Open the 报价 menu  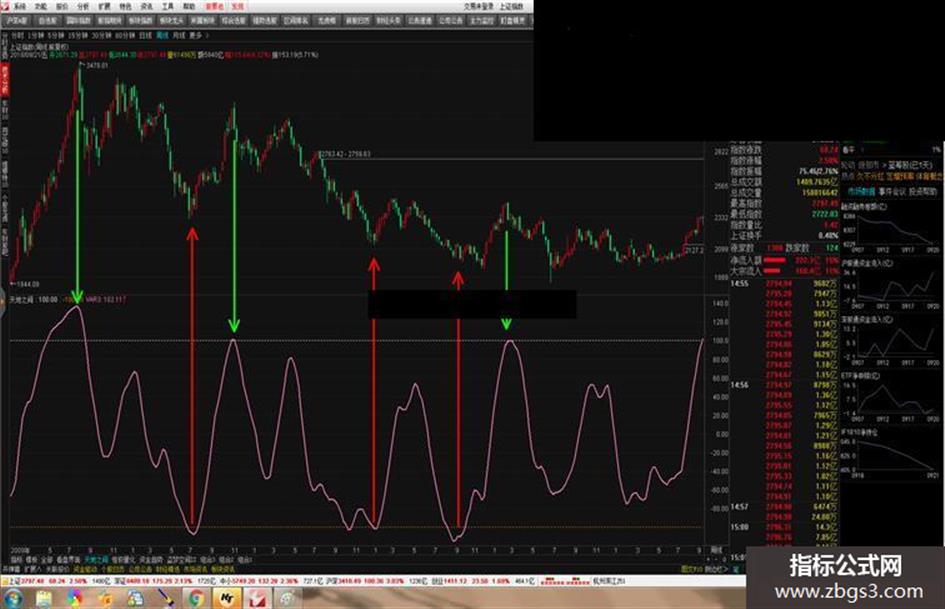pyautogui.click(x=62, y=7)
